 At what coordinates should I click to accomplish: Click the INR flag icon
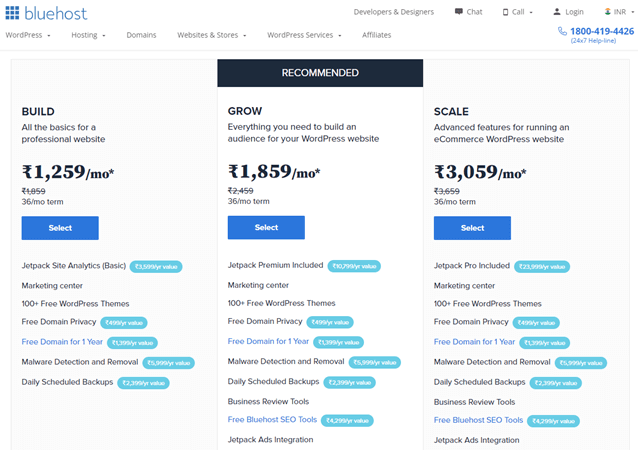tap(606, 12)
